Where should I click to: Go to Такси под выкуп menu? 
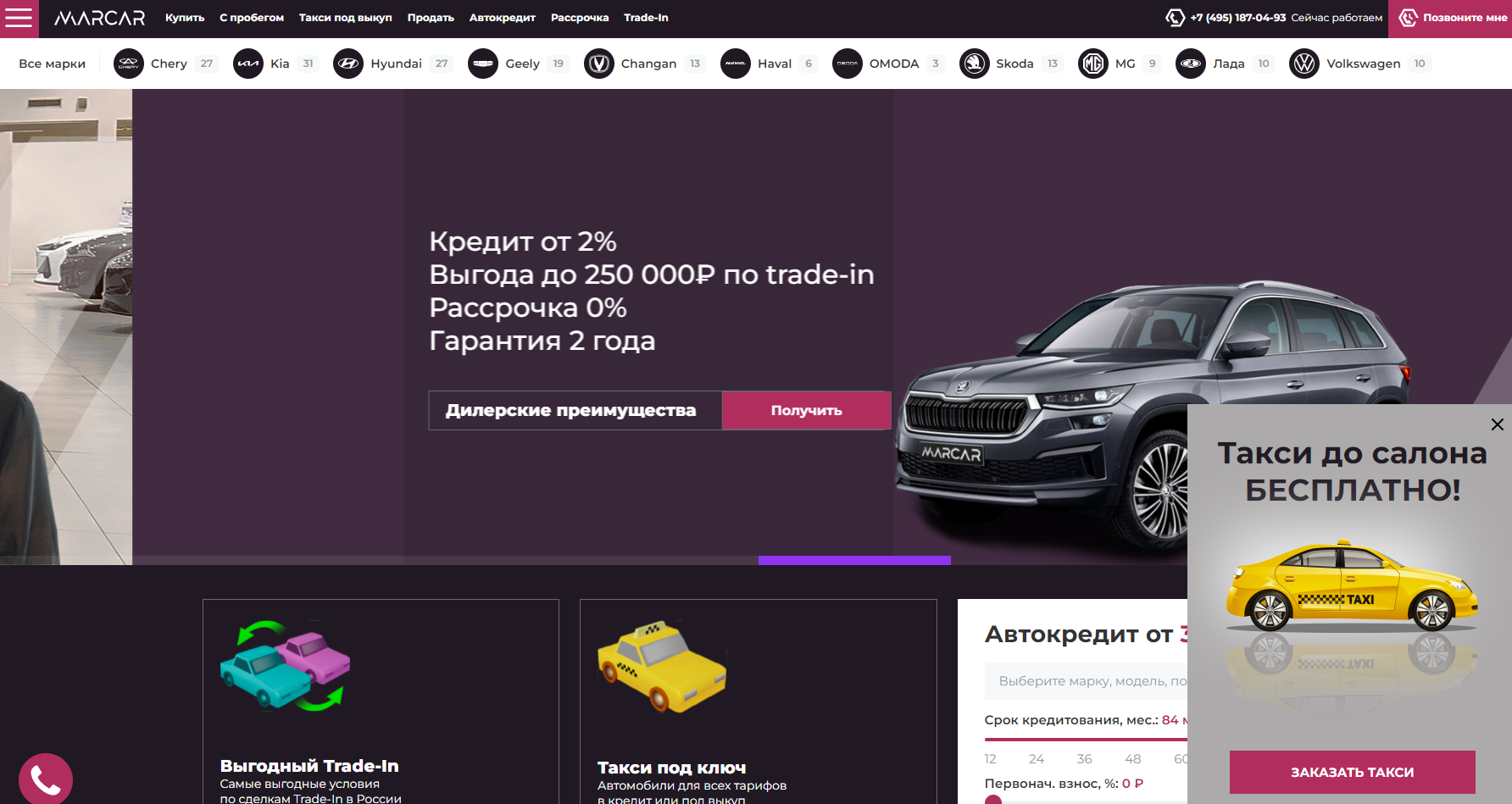coord(345,18)
